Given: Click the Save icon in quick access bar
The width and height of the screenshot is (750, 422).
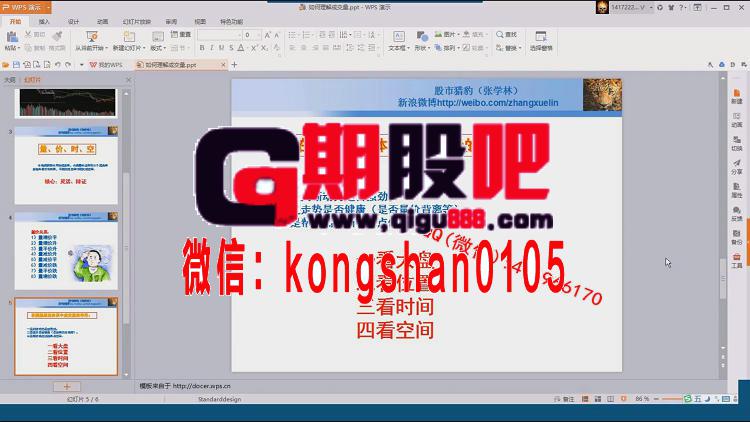Looking at the screenshot, I should [x=16, y=65].
